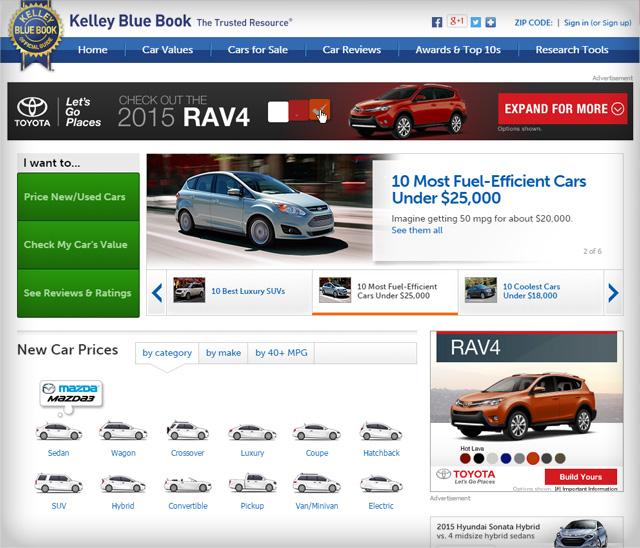This screenshot has height=548, width=640.
Task: Click Price New/Used Cars button
Action: (78, 197)
